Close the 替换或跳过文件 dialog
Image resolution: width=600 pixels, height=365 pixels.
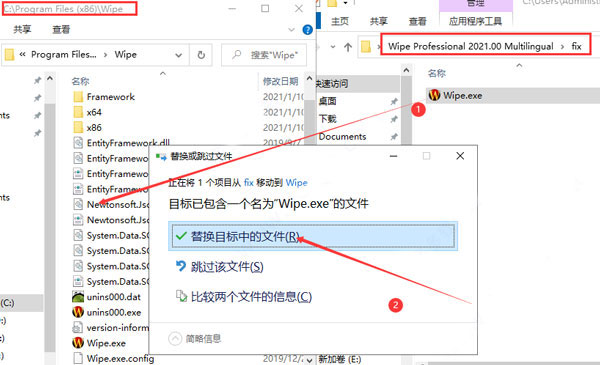click(460, 156)
